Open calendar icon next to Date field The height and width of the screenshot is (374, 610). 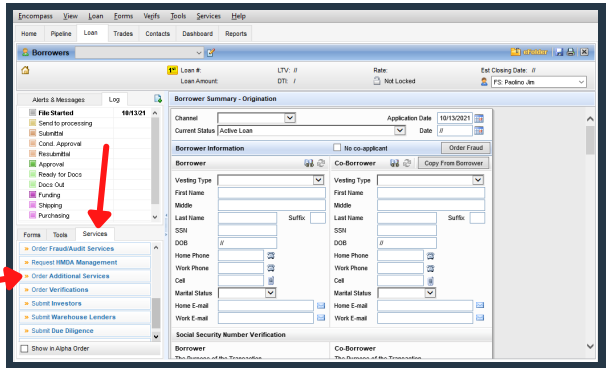pos(479,131)
